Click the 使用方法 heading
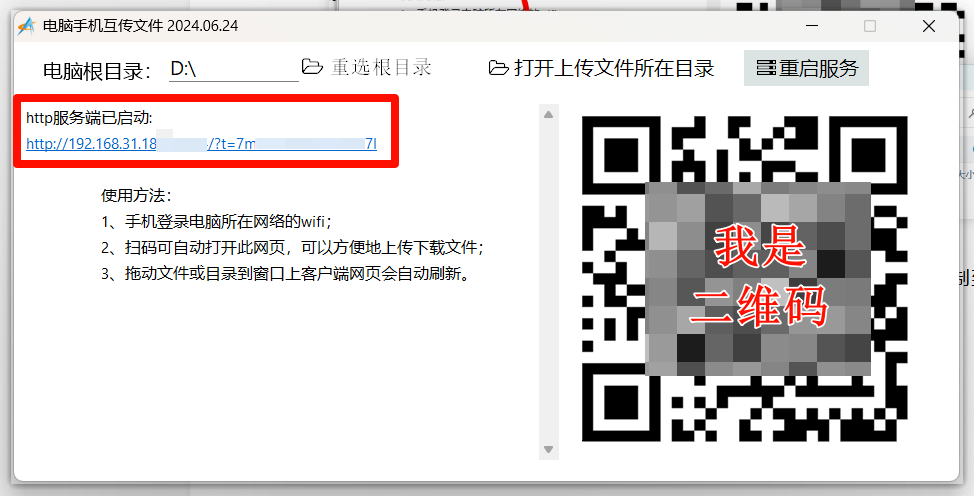The image size is (974, 496). [x=136, y=196]
